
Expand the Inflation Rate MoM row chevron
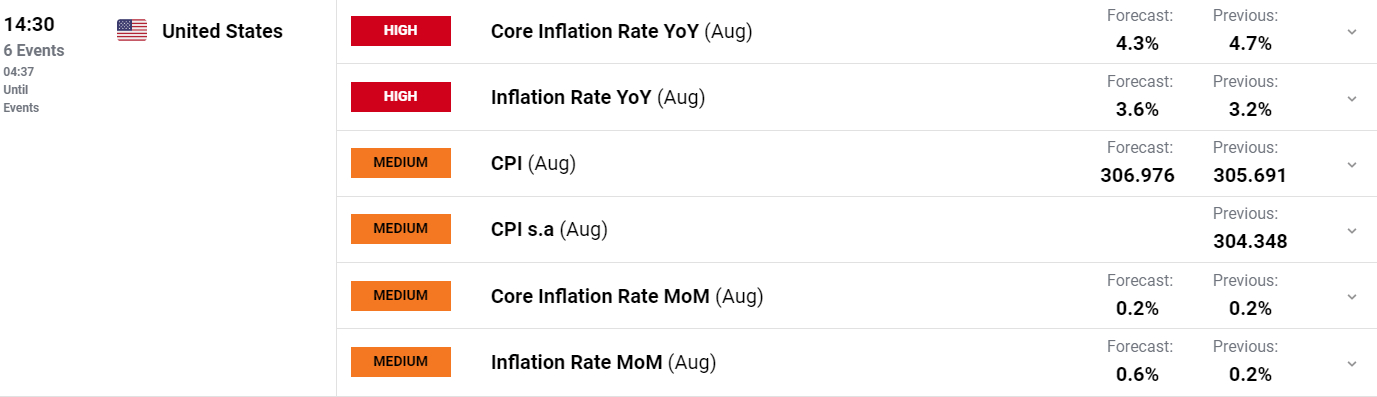pos(1352,362)
